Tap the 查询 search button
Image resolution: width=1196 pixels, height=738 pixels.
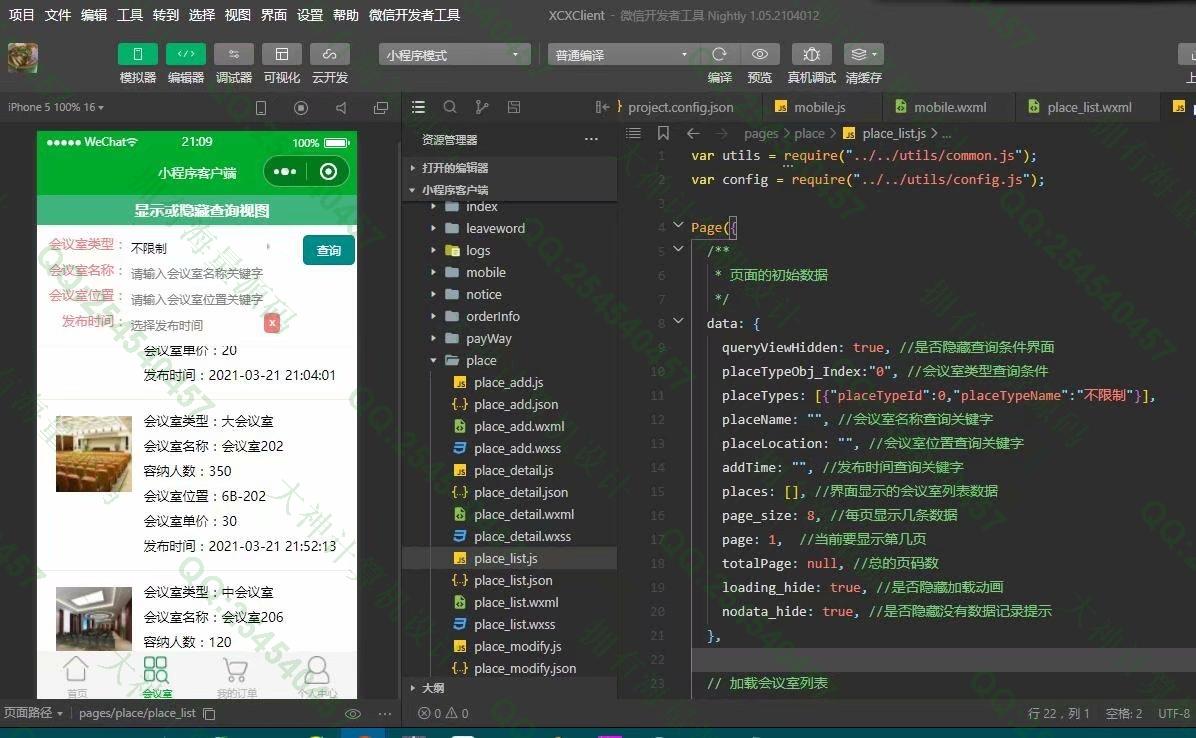[329, 250]
